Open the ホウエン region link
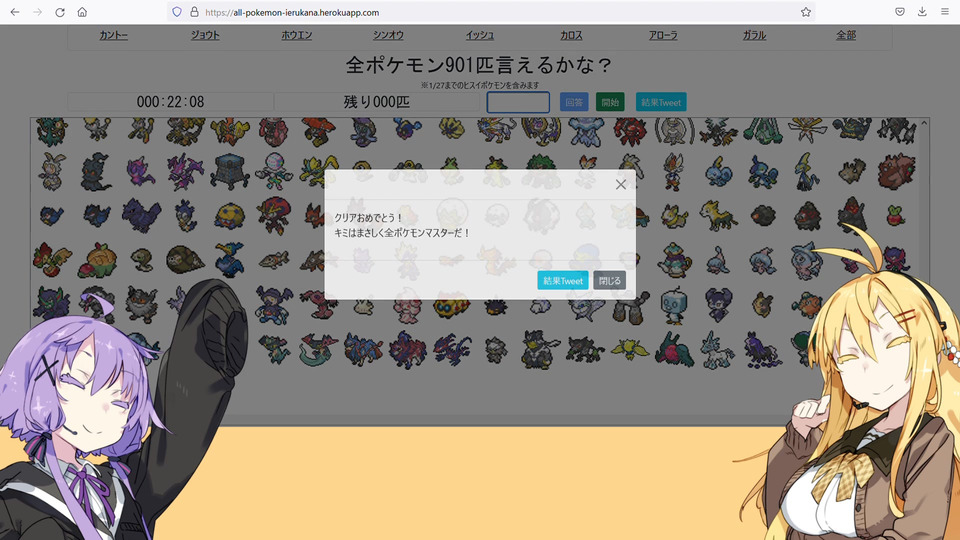The height and width of the screenshot is (540, 960). (x=296, y=36)
